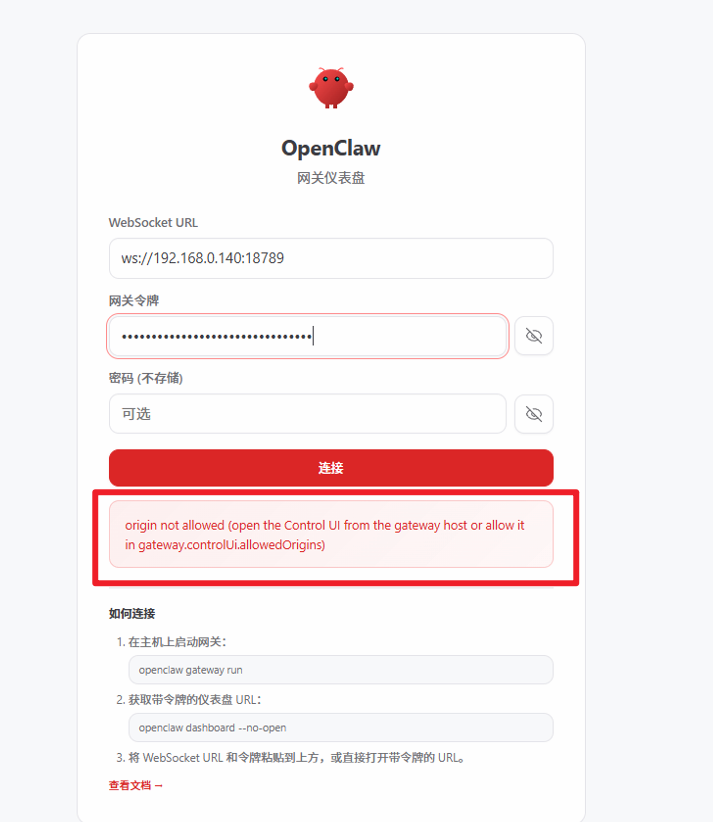The height and width of the screenshot is (822, 713).
Task: Click the OpenClaw title heading
Action: coord(331,148)
